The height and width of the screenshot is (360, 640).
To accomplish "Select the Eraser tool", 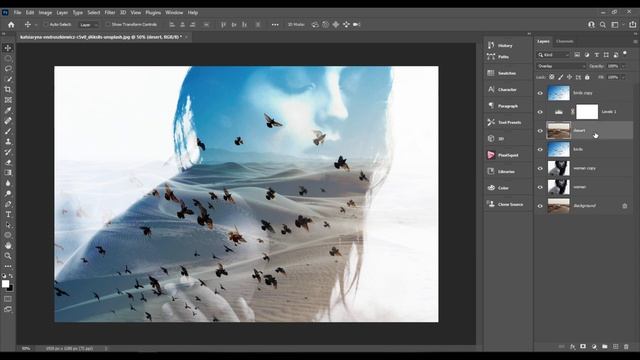I will coord(8,162).
